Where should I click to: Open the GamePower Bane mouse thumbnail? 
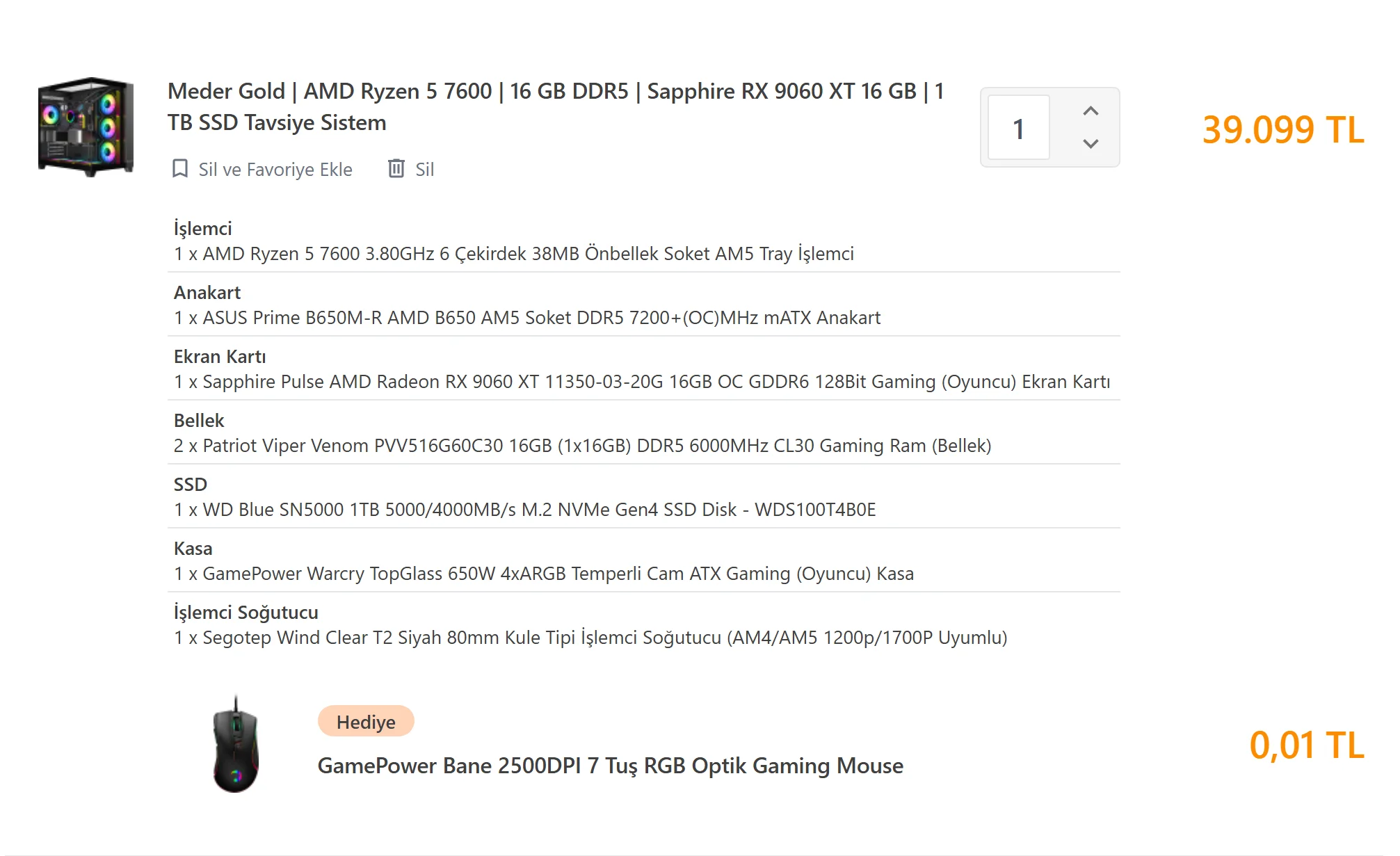click(x=236, y=745)
